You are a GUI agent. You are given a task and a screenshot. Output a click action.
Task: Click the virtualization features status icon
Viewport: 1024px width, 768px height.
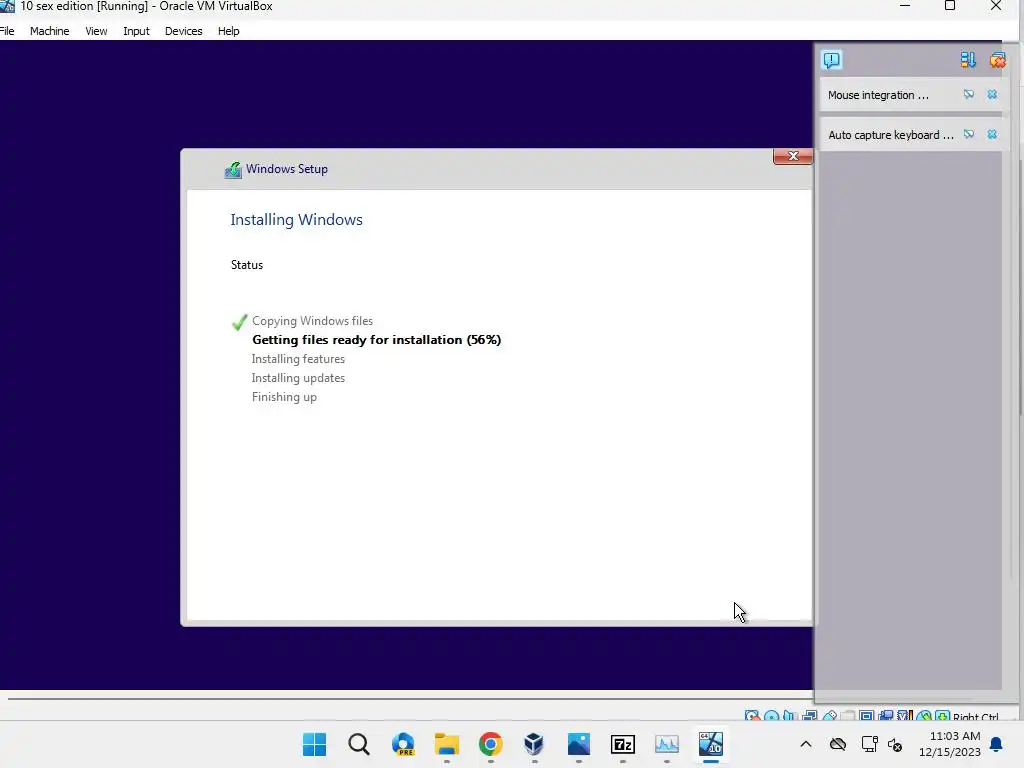coord(904,716)
